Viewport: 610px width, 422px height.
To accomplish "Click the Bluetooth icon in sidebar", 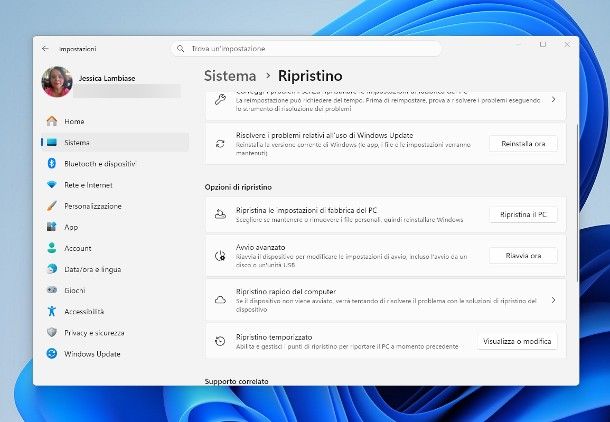I will point(52,163).
